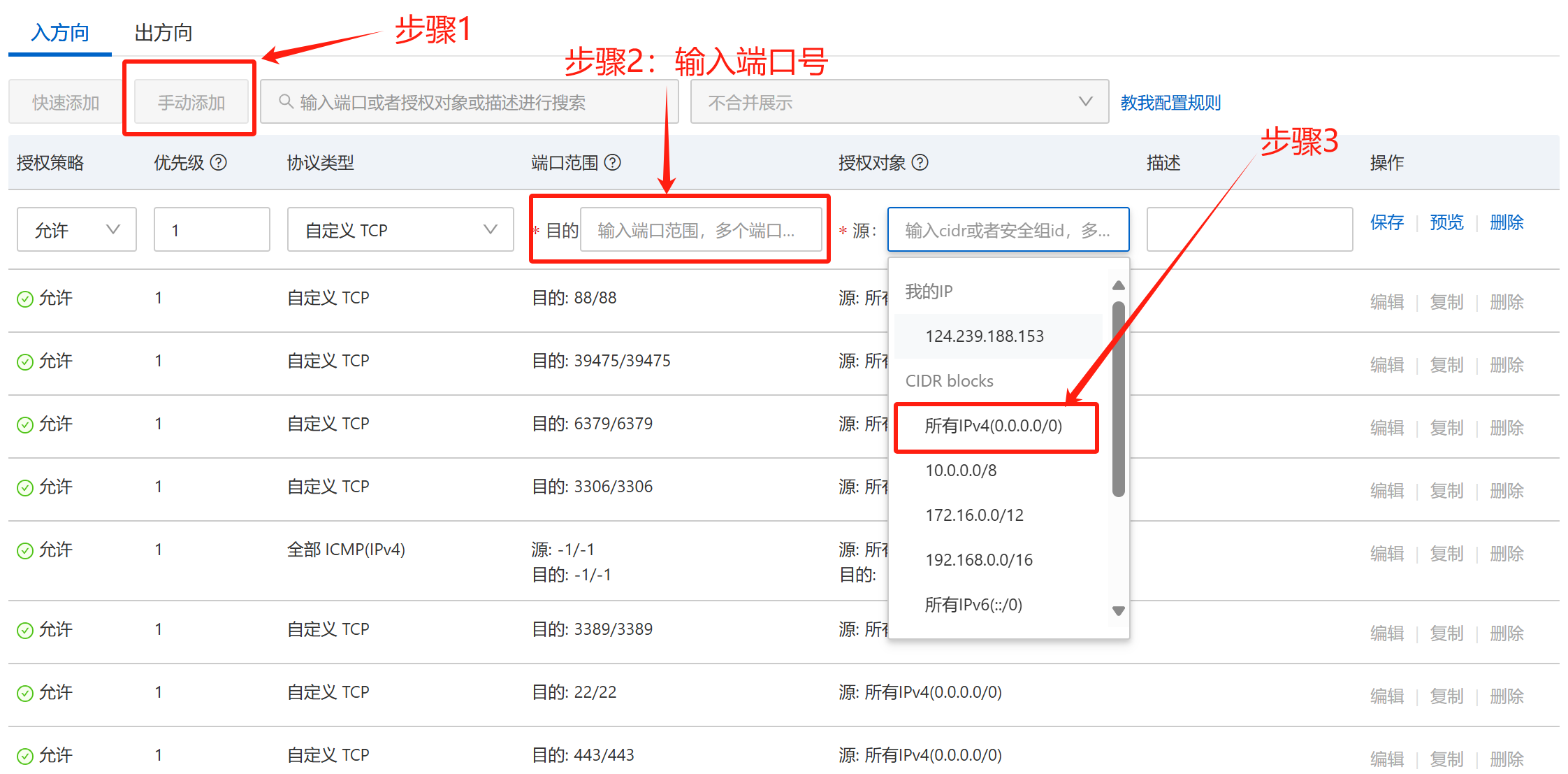1568x774 pixels.
Task: Click the search magnifier icon
Action: (x=286, y=102)
